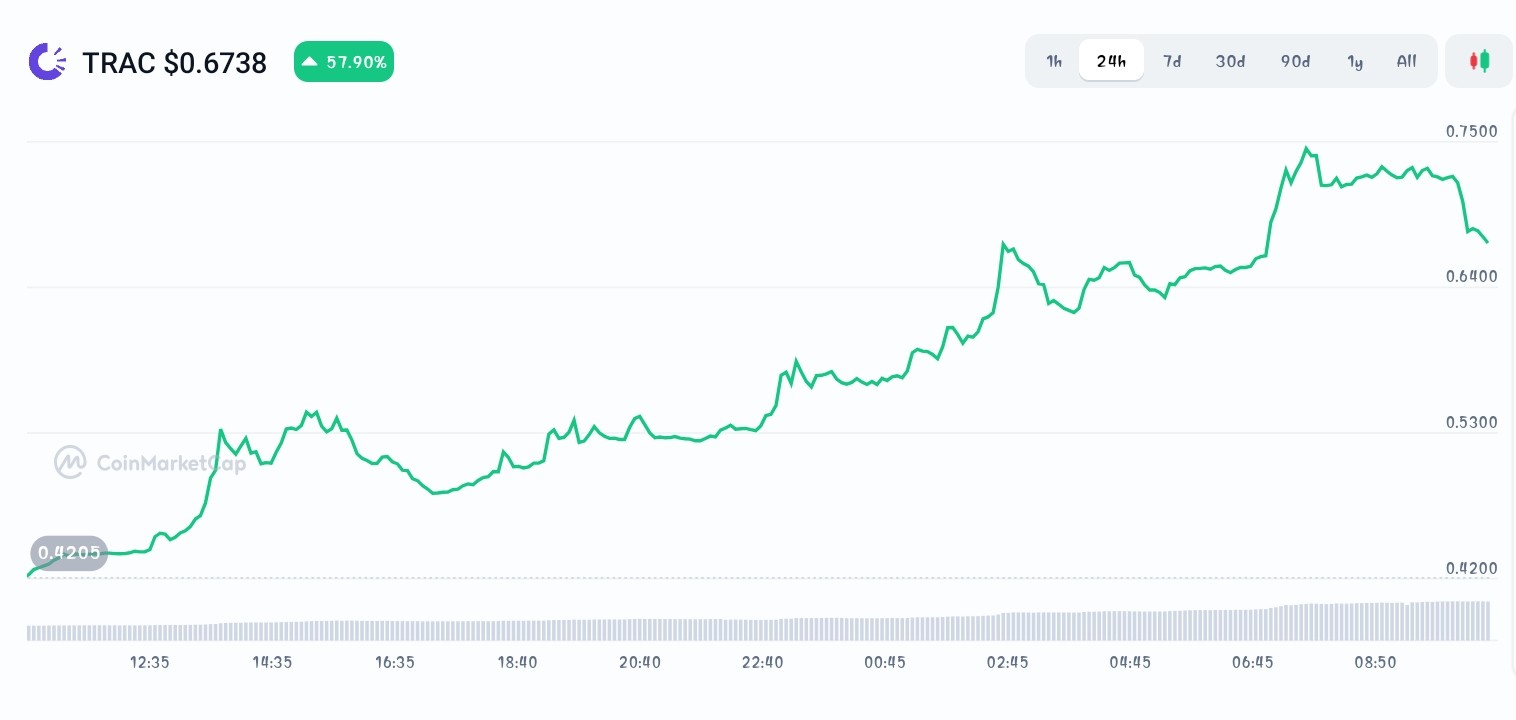Screen dimensions: 1516x720
Task: Click the 0.6400 axis label
Action: (1471, 276)
